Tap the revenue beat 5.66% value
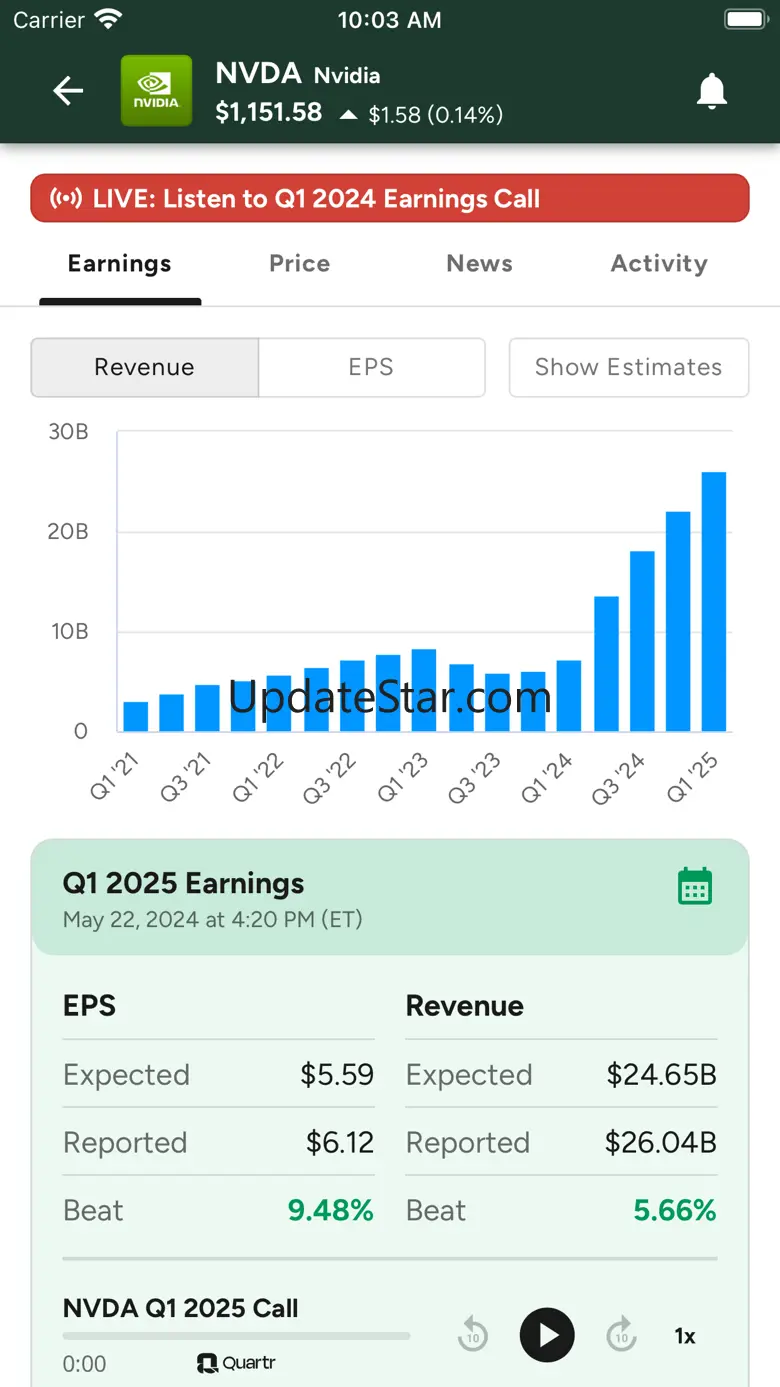Viewport: 780px width, 1387px height. tap(675, 1210)
